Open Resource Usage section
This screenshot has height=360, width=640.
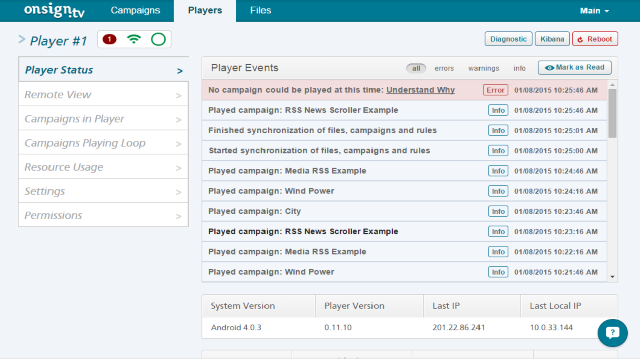(x=104, y=167)
